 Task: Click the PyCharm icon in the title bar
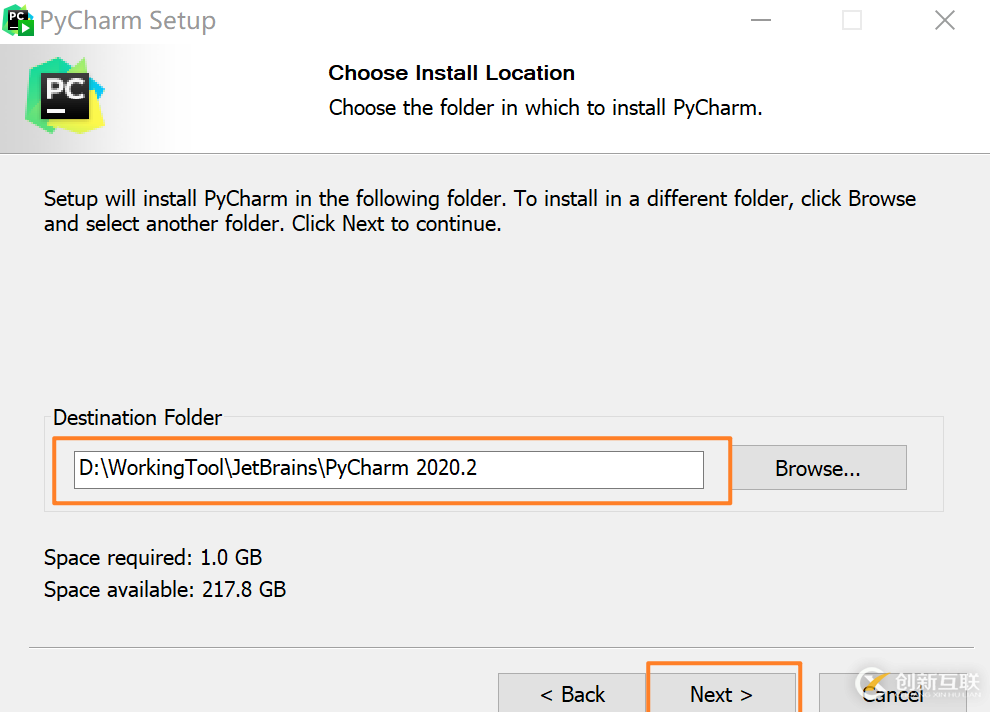18,19
